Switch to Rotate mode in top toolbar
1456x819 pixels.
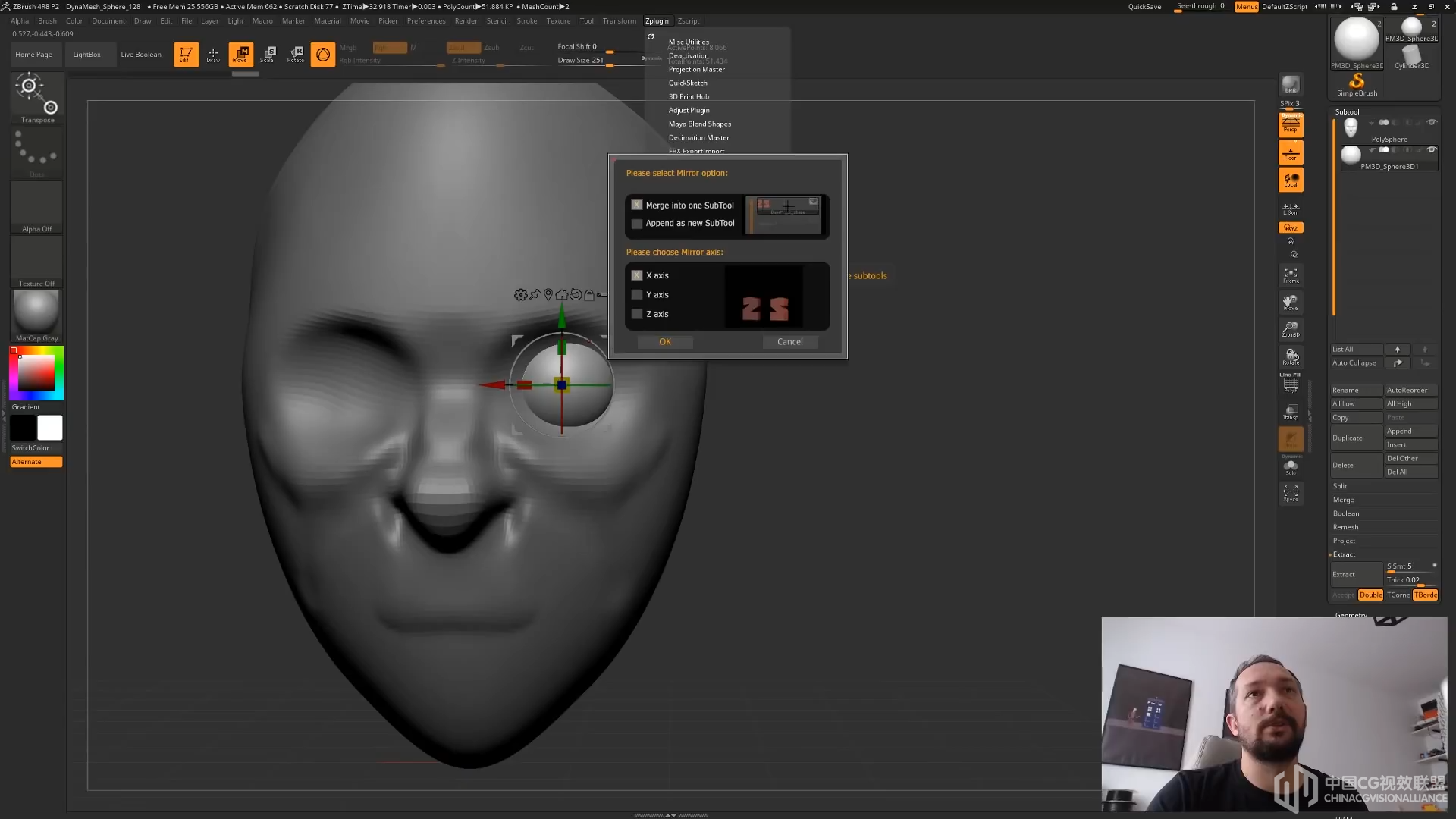(296, 54)
